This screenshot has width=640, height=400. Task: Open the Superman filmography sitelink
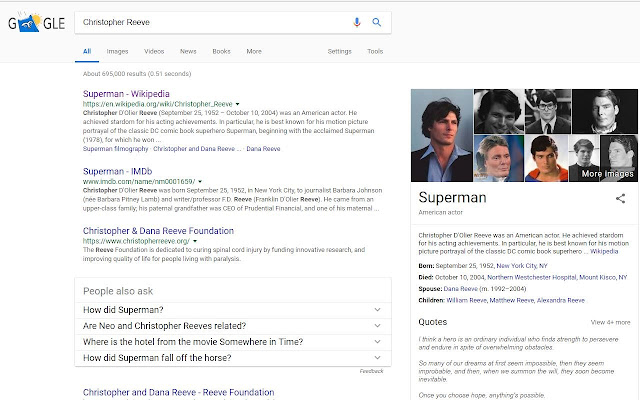(116, 149)
